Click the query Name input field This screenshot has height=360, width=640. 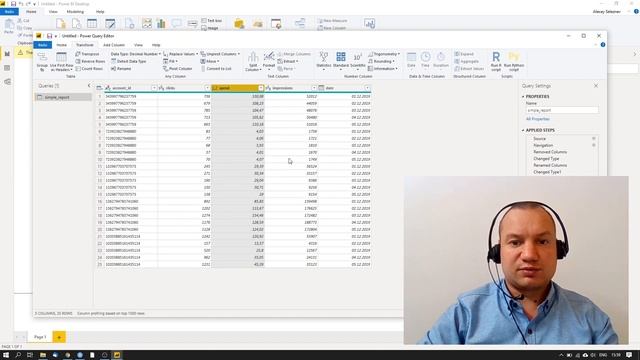pos(562,110)
